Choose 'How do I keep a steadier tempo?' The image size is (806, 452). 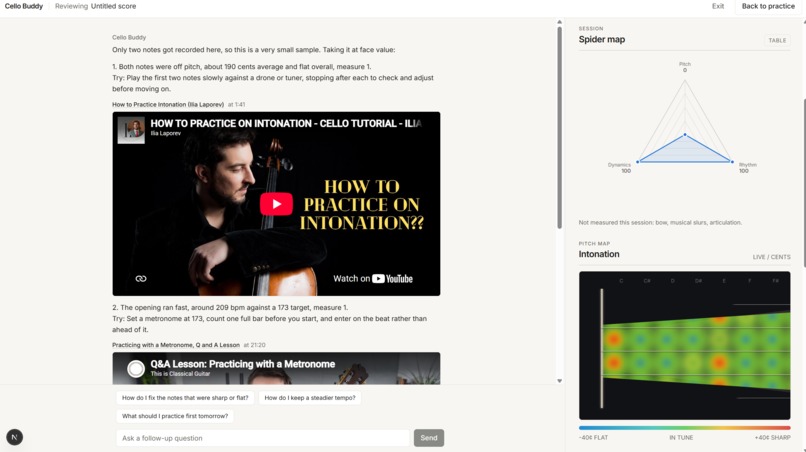tap(310, 397)
